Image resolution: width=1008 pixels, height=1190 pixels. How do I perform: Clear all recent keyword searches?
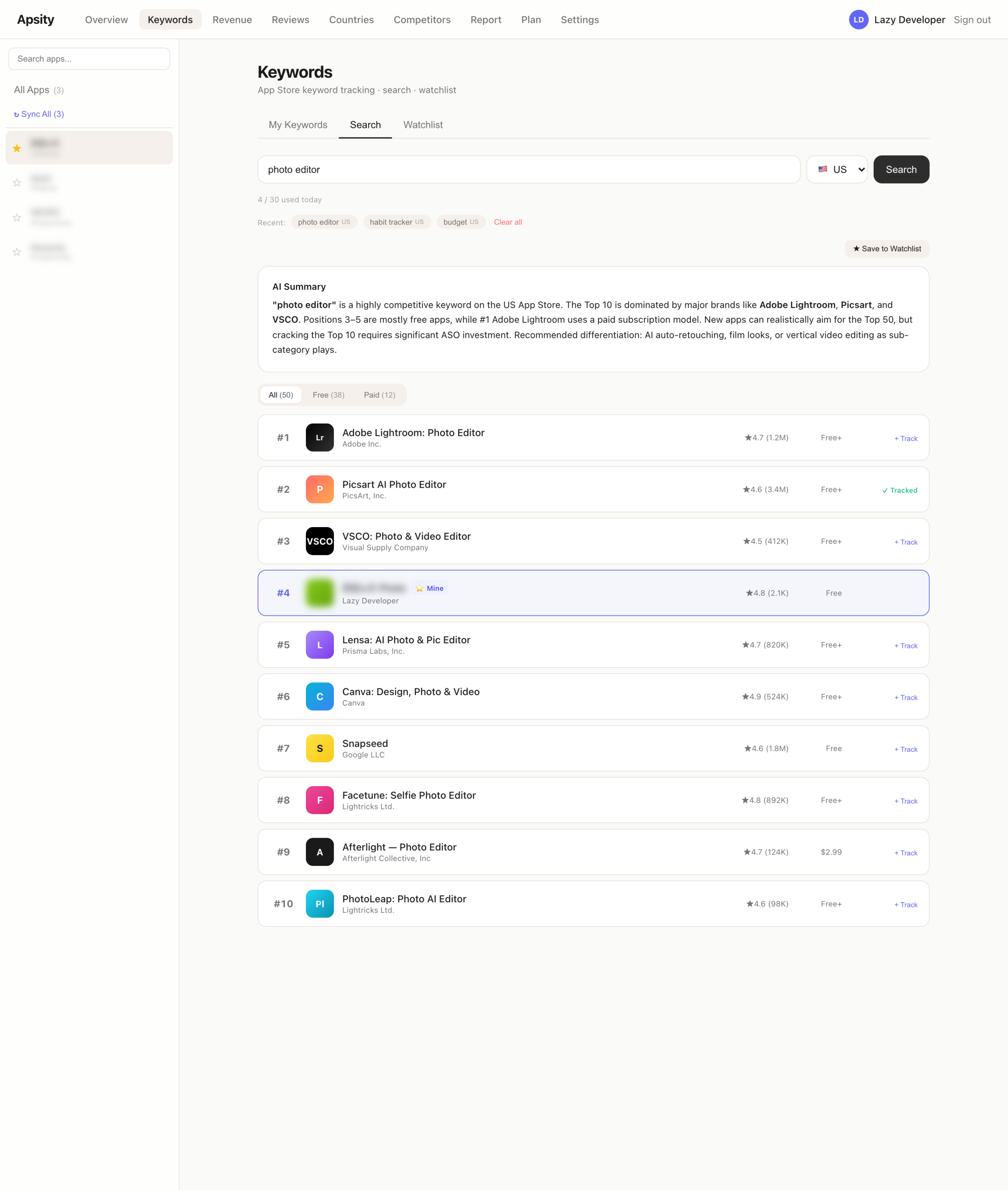[x=507, y=222]
